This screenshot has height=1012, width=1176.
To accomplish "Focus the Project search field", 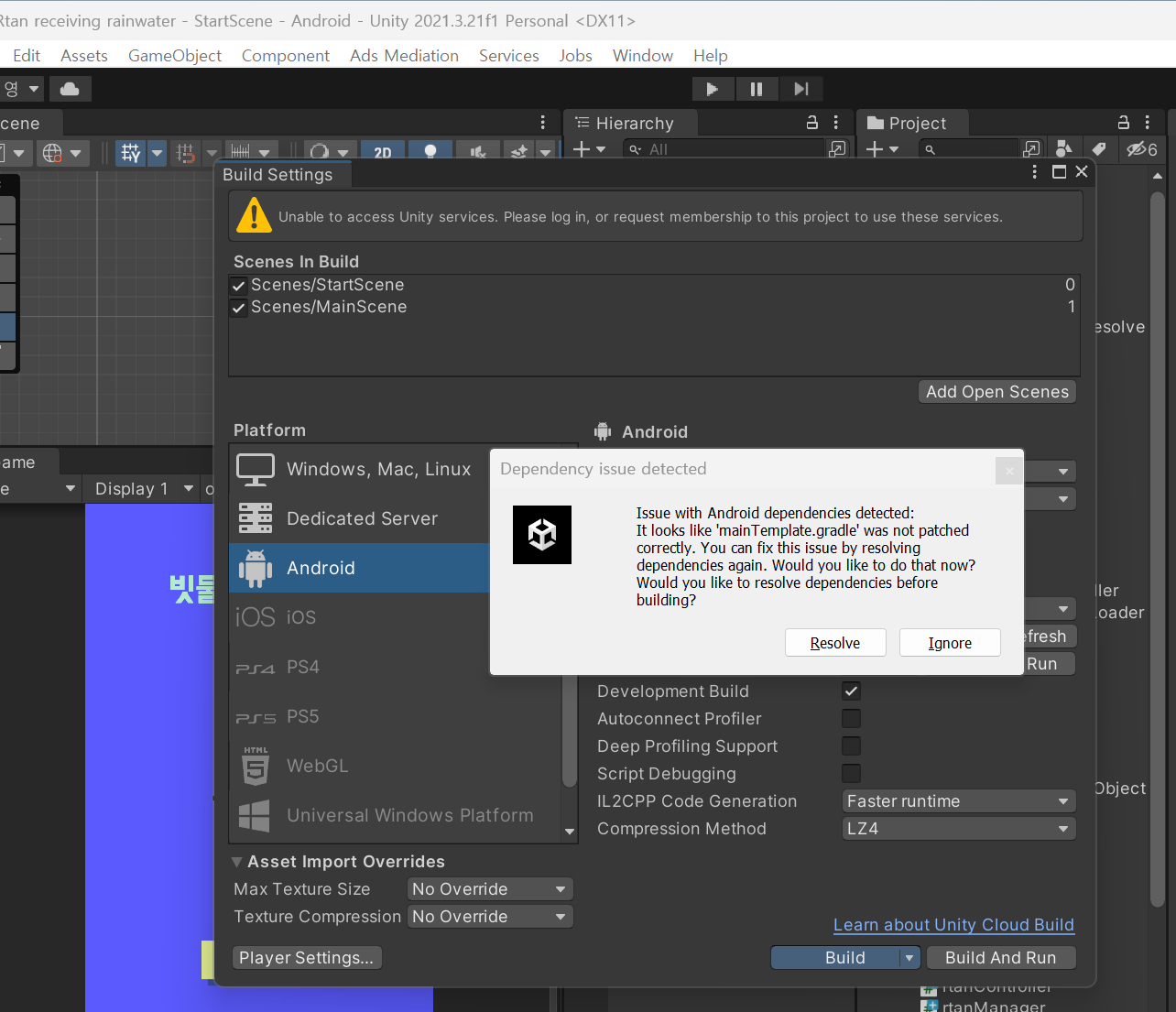I will click(970, 149).
